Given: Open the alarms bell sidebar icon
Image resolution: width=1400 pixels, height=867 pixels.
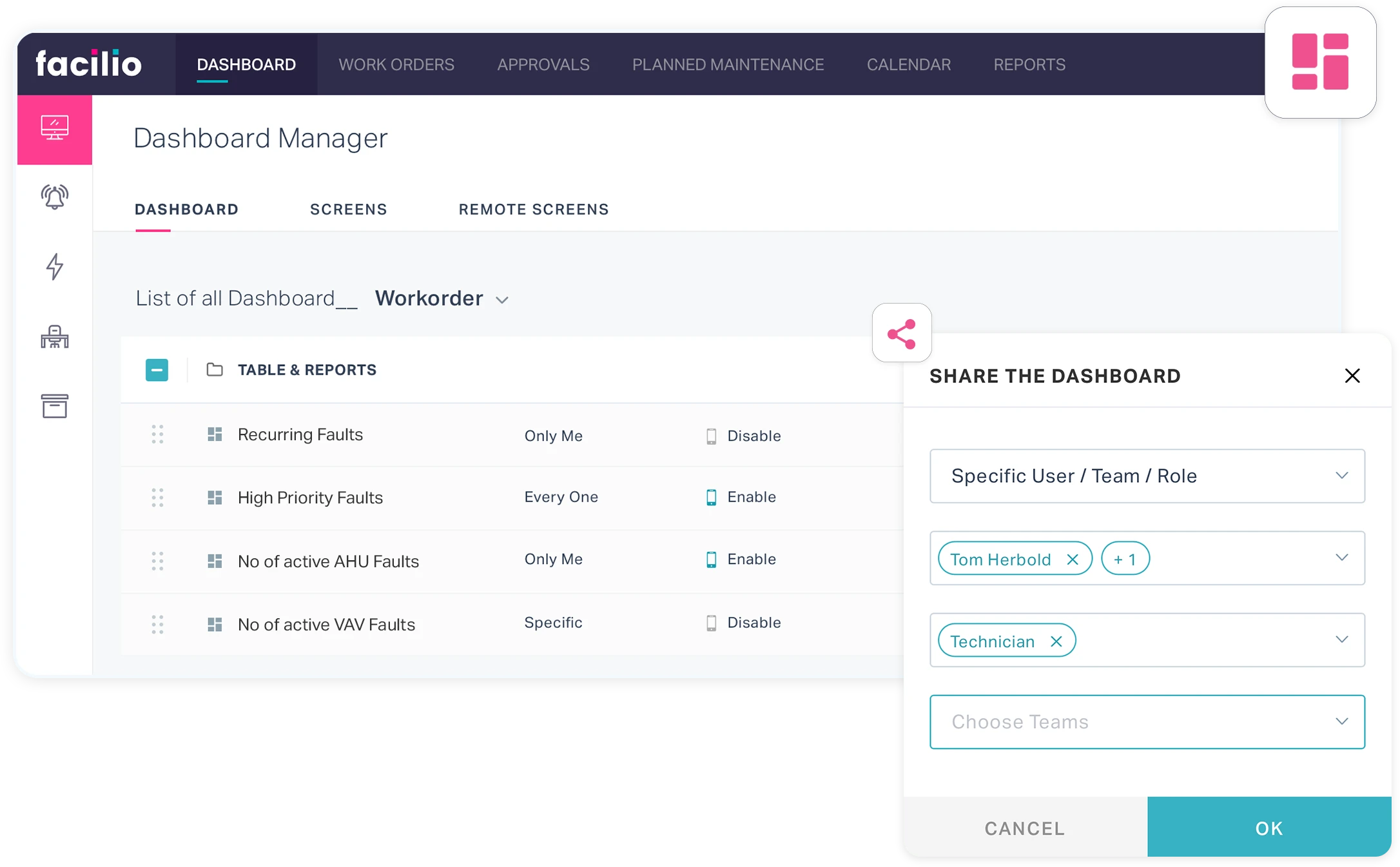Looking at the screenshot, I should [x=55, y=197].
